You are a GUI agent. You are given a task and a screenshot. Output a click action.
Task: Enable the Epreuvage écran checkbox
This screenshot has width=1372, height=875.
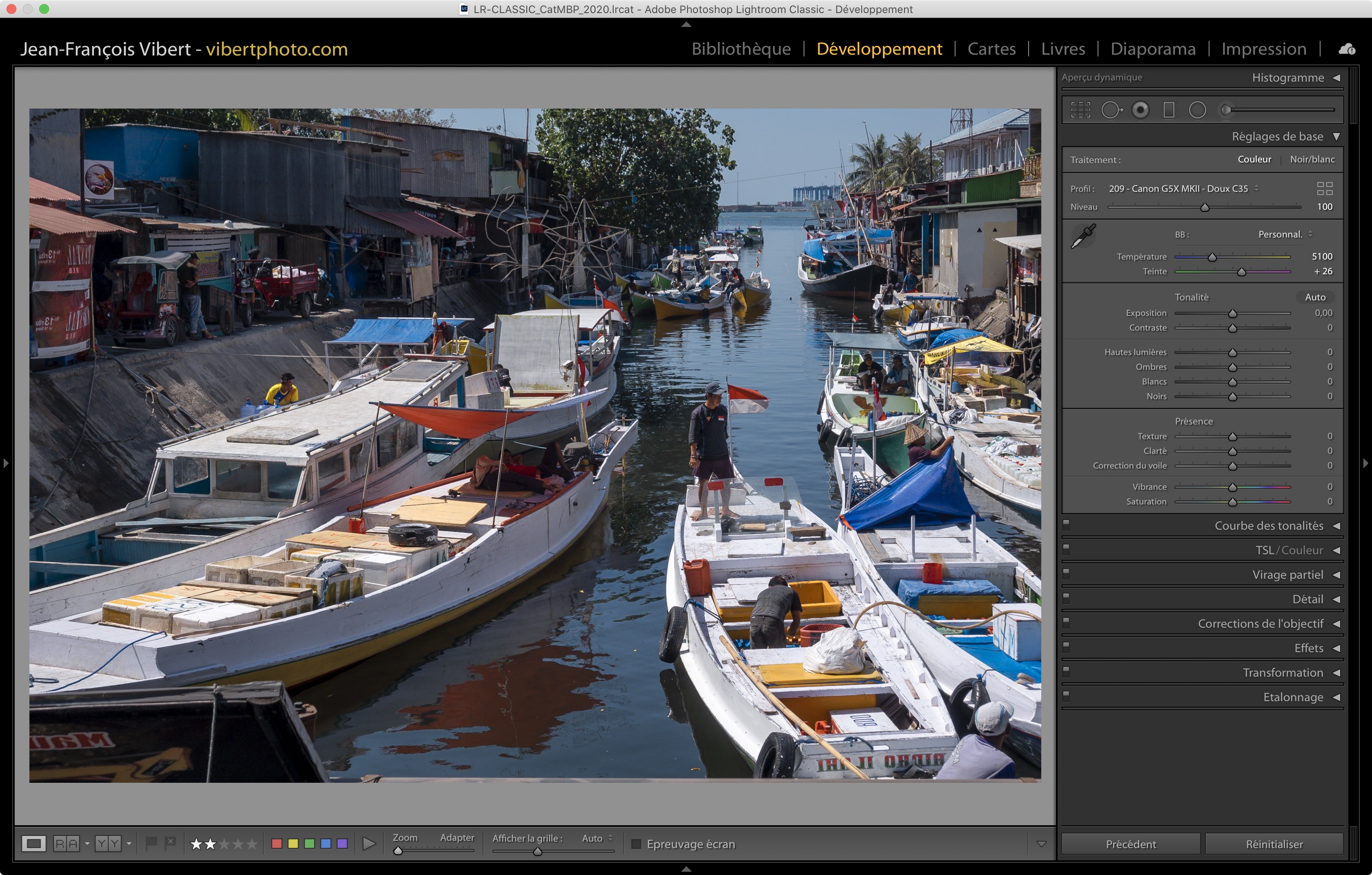637,844
